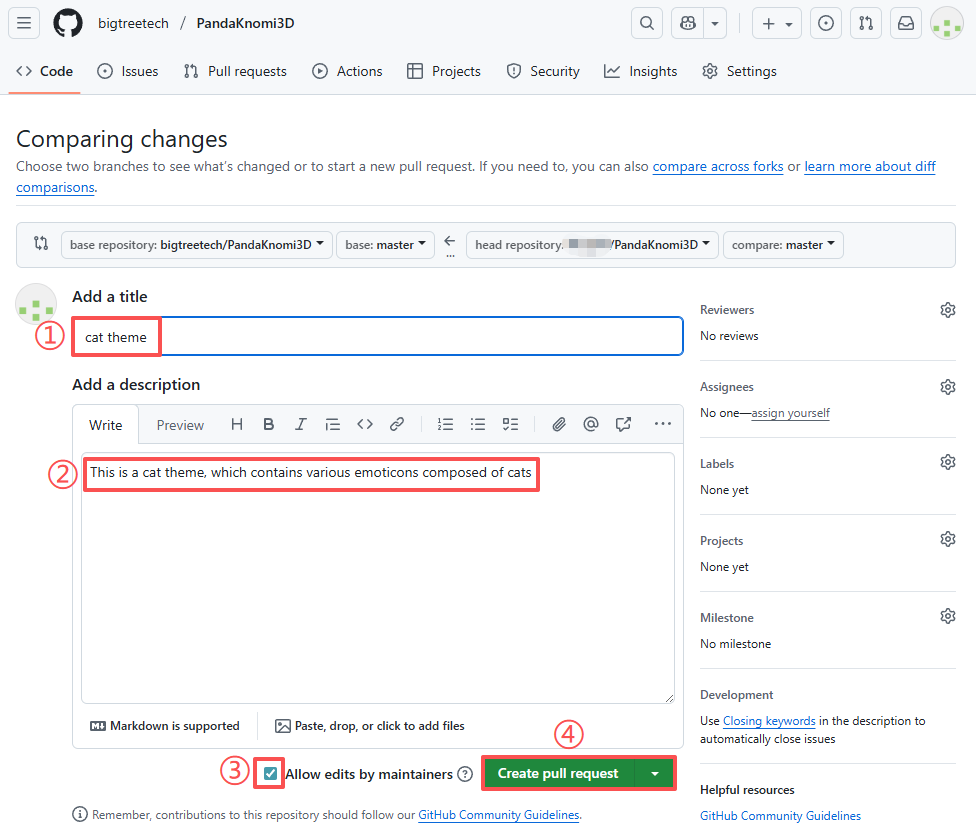Image resolution: width=976 pixels, height=831 pixels.
Task: Expand the Create pull request arrow menu
Action: pyautogui.click(x=655, y=773)
